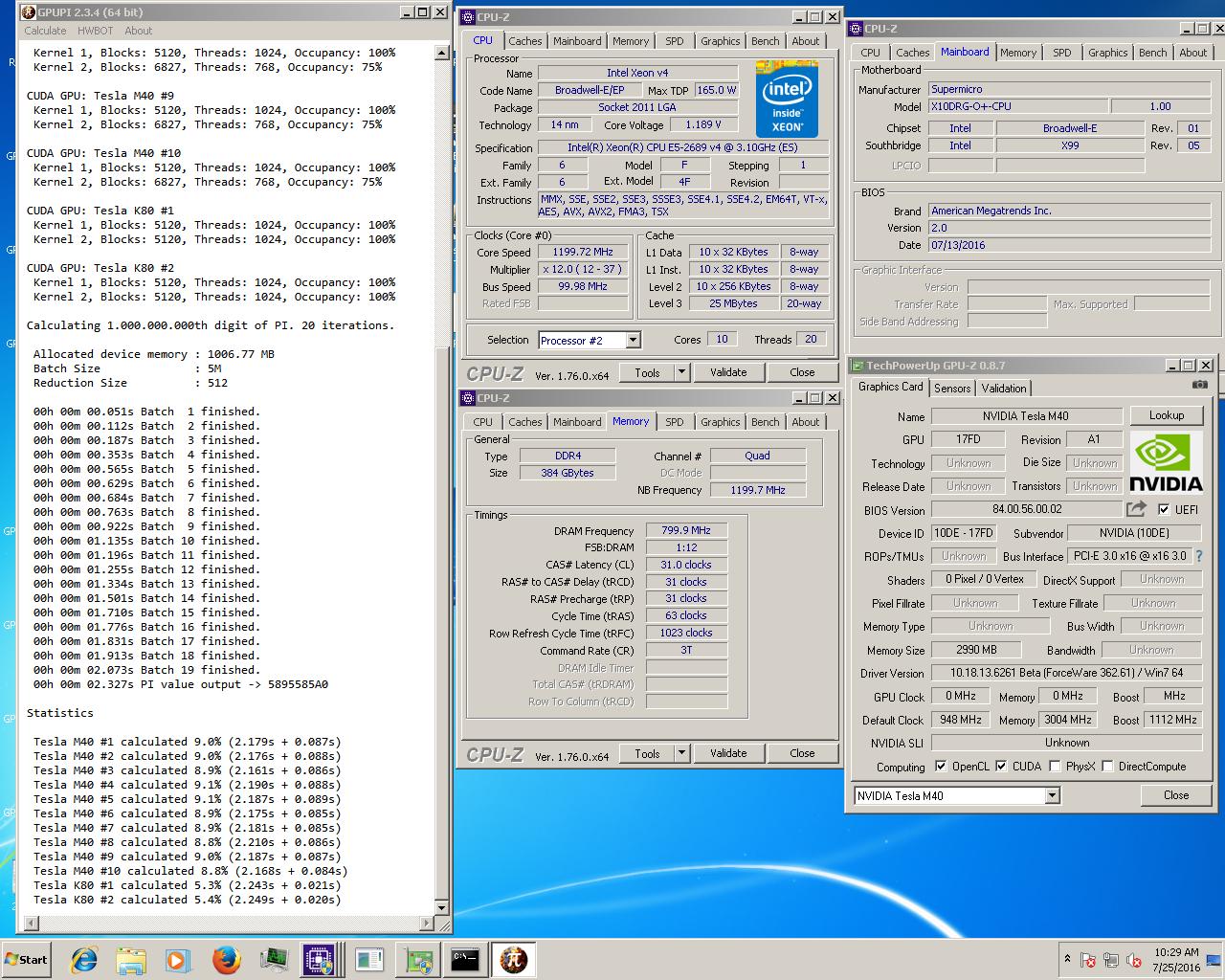The width and height of the screenshot is (1225, 980).
Task: Open the About menu in GPUPI
Action: (139, 31)
